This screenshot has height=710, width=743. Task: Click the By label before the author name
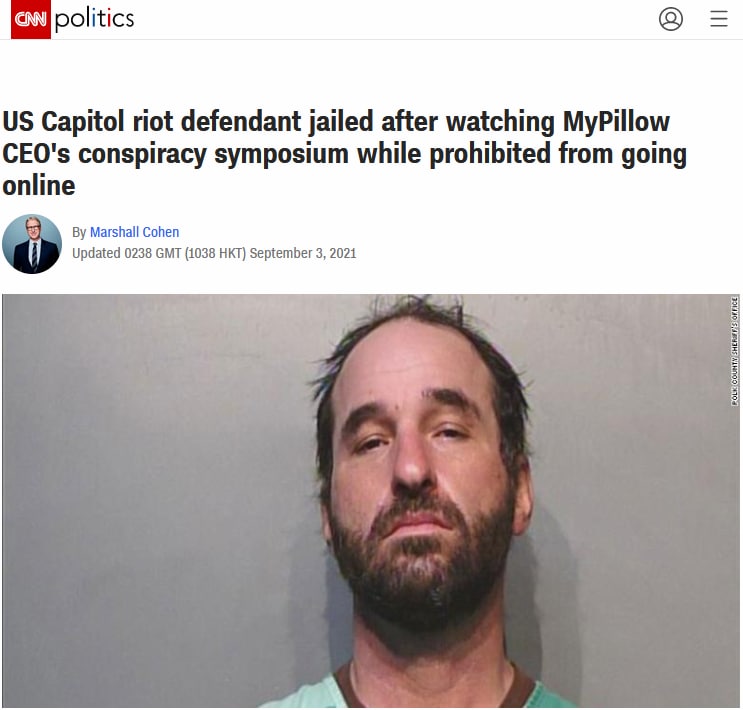79,232
